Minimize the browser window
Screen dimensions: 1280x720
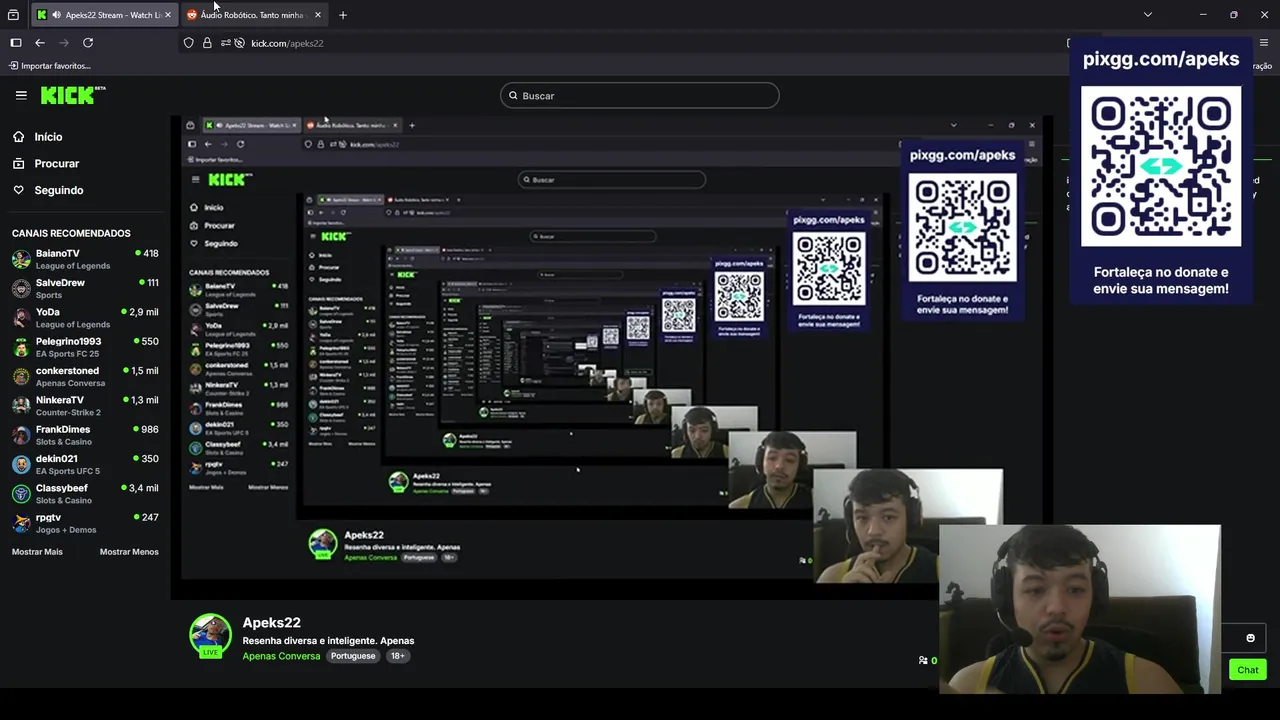coord(1203,15)
